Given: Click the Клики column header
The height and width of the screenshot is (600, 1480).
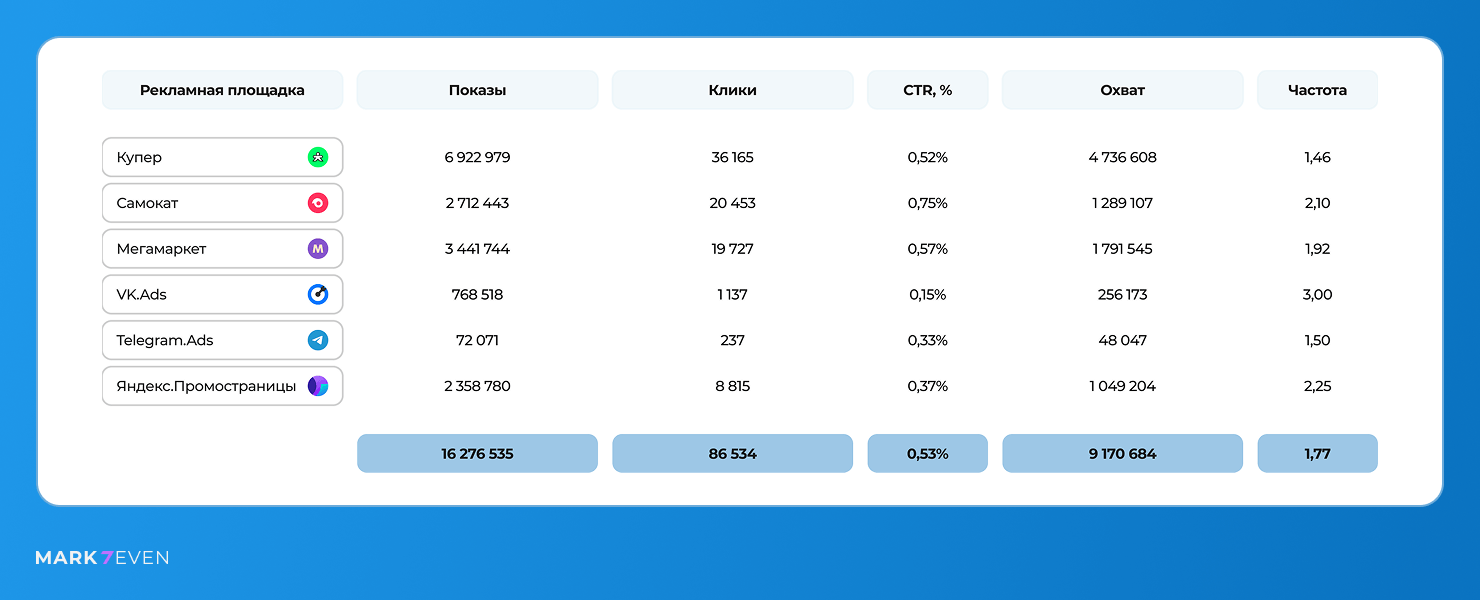Looking at the screenshot, I should pyautogui.click(x=732, y=90).
